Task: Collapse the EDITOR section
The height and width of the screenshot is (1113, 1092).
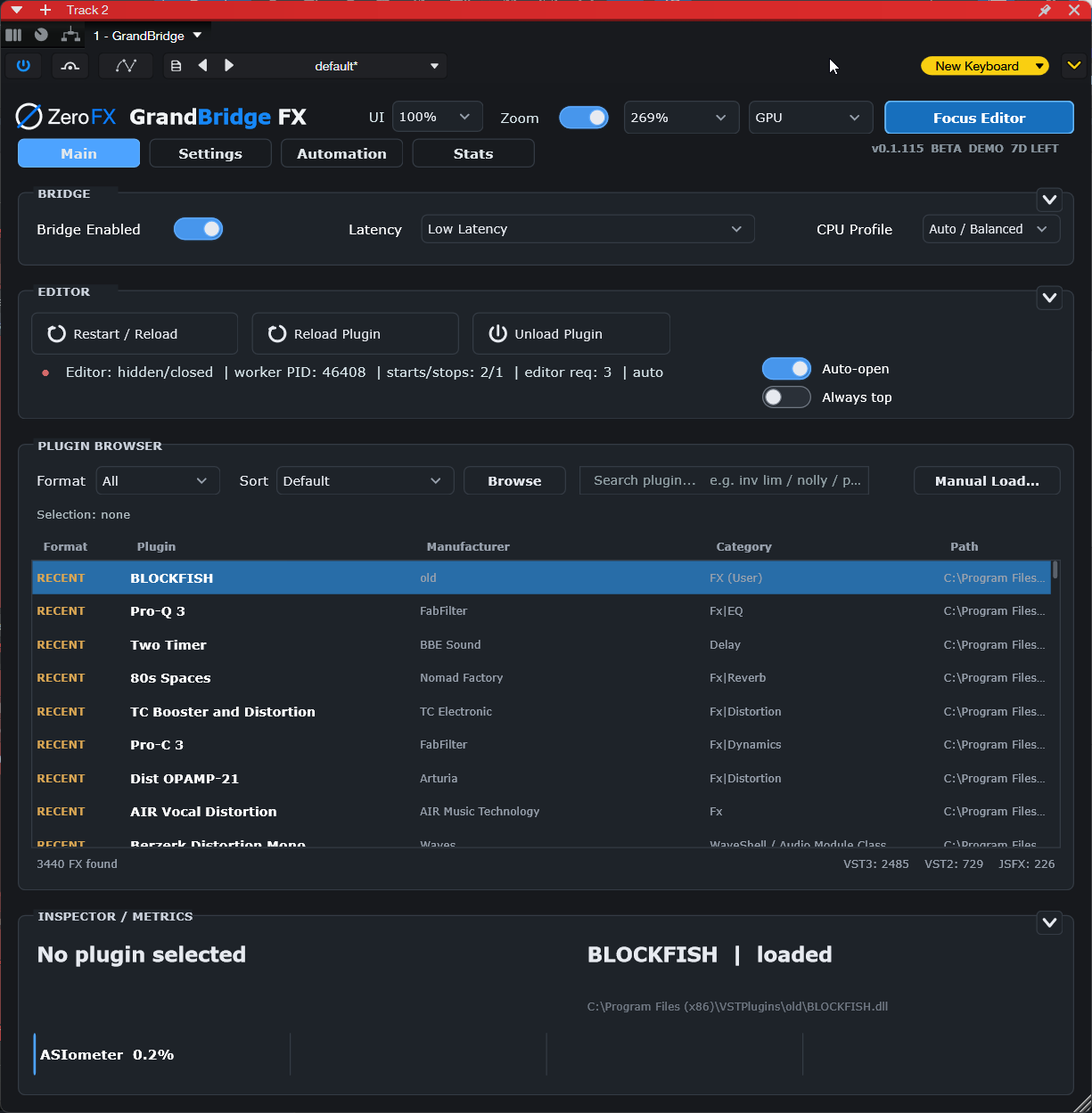Action: 1049,298
